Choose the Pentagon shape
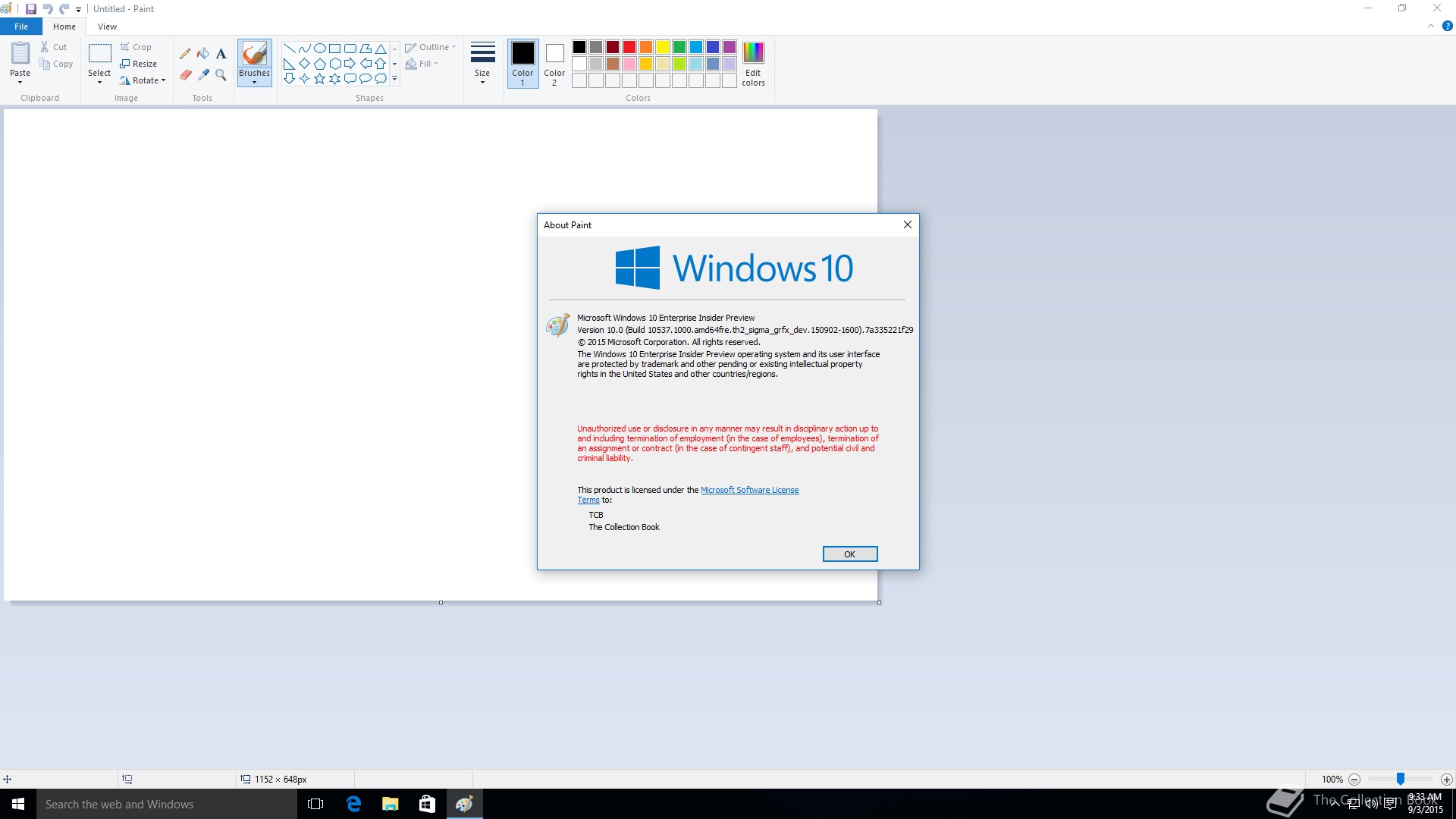This screenshot has width=1456, height=819. click(x=319, y=64)
